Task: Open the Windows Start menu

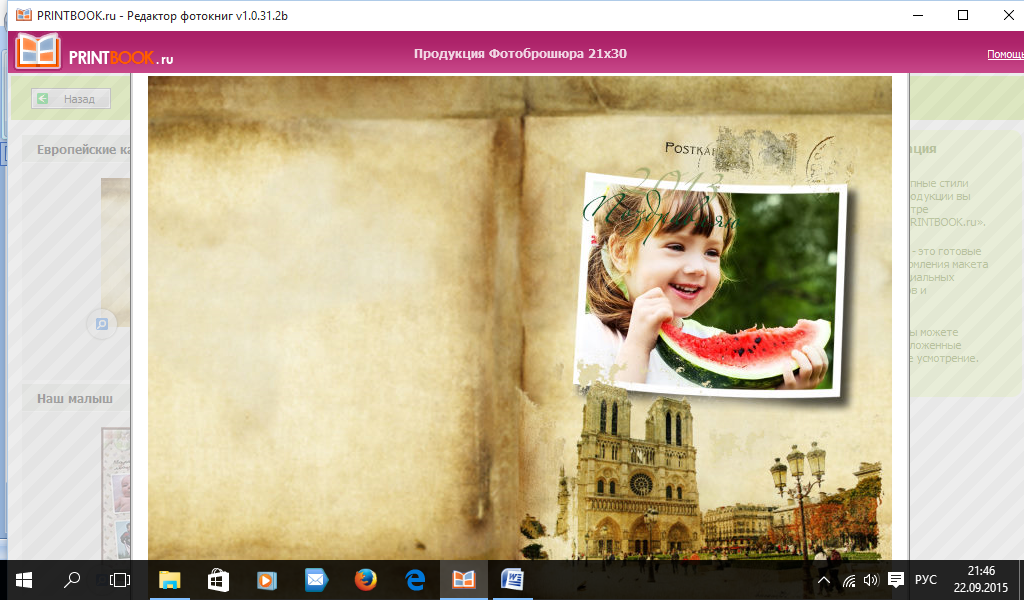Action: click(24, 580)
